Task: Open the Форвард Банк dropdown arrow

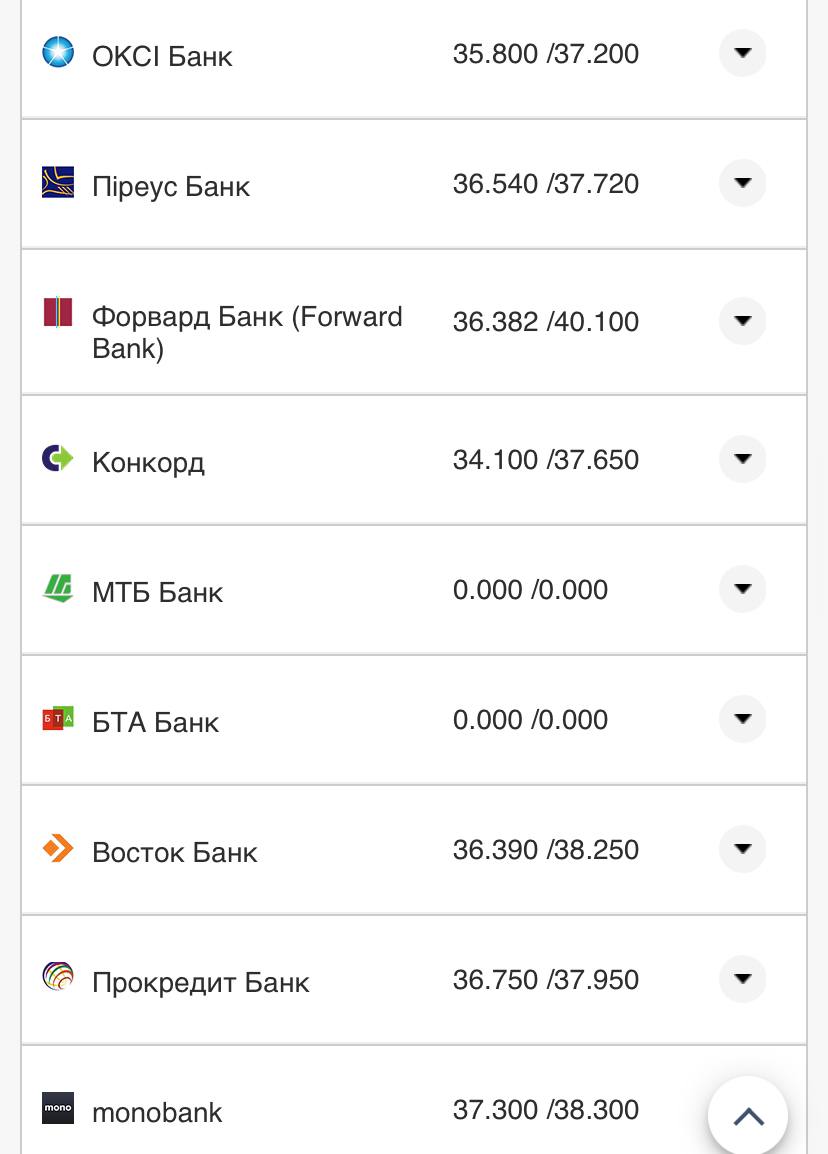Action: click(x=742, y=321)
